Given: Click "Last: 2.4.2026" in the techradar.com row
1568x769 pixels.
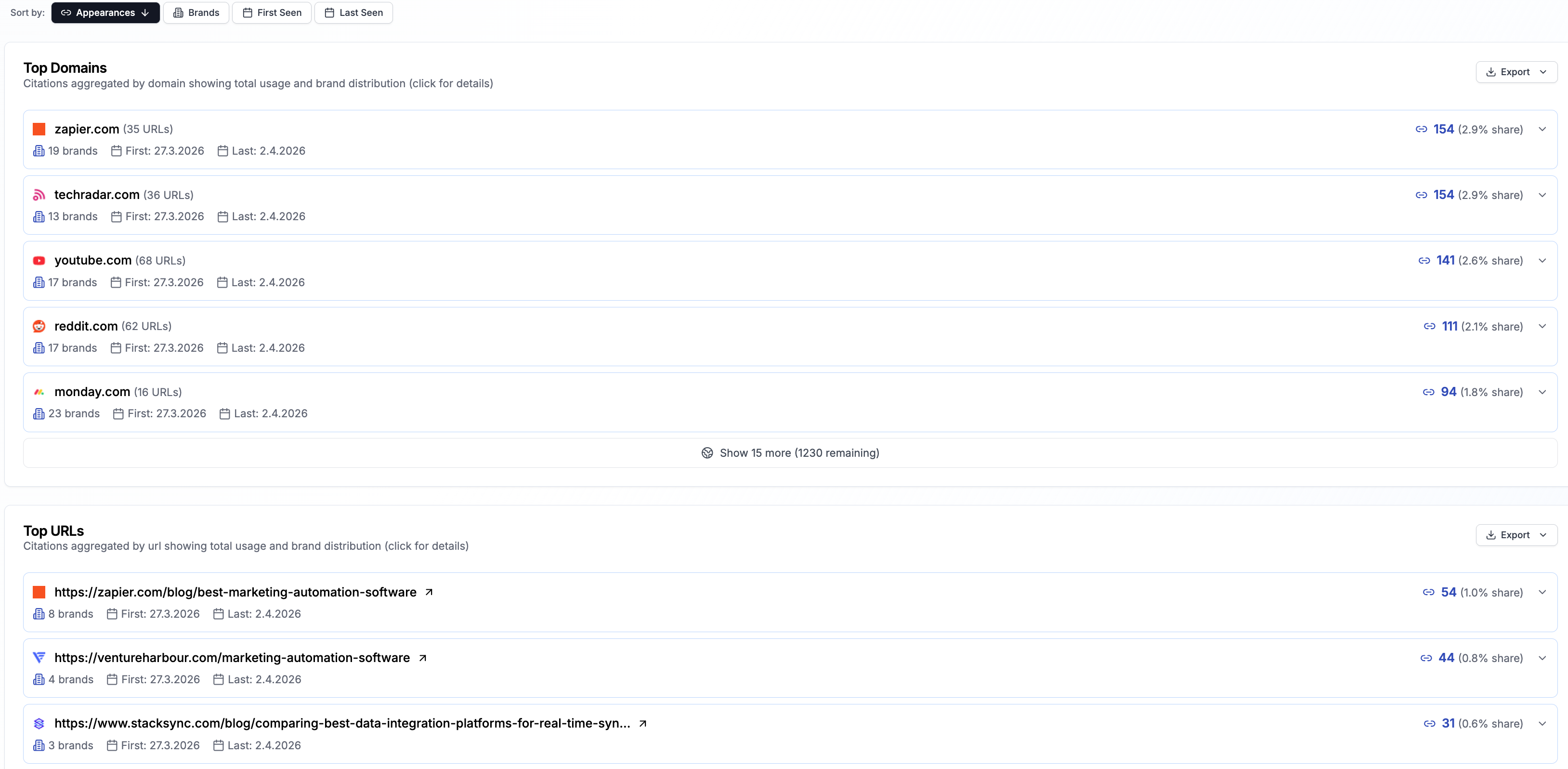Looking at the screenshot, I should click(x=268, y=217).
